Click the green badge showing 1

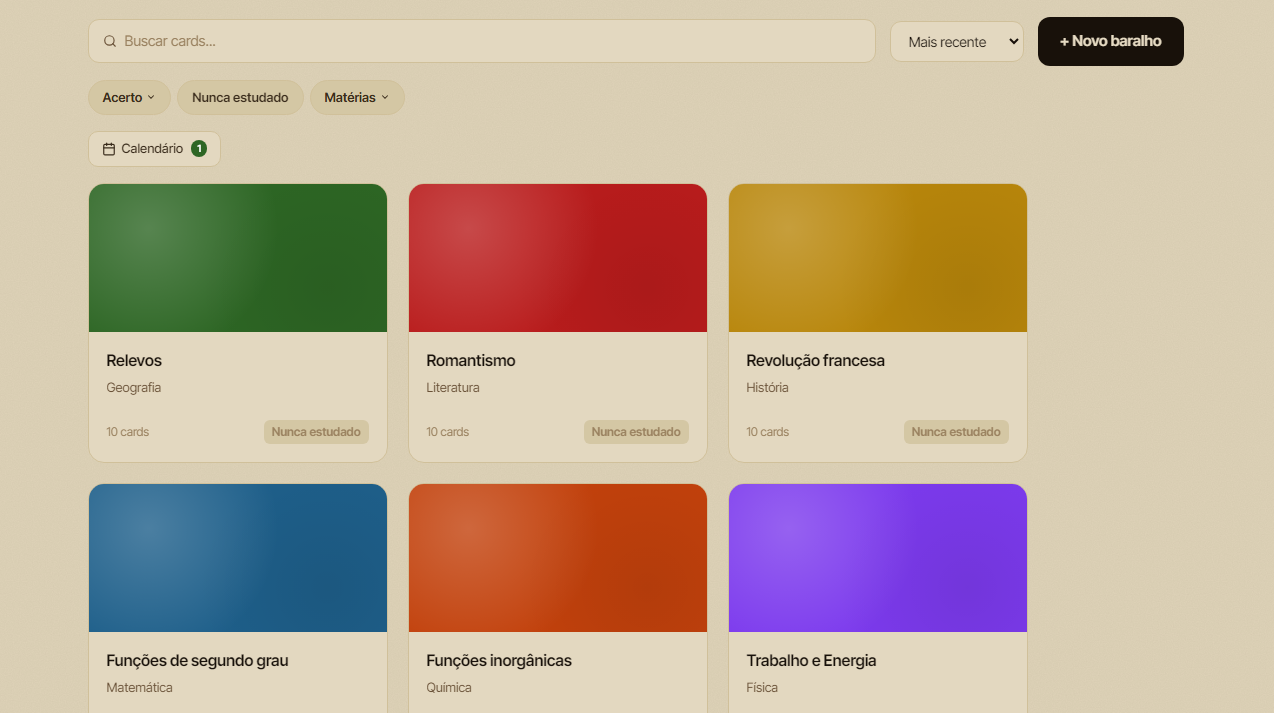click(x=199, y=149)
